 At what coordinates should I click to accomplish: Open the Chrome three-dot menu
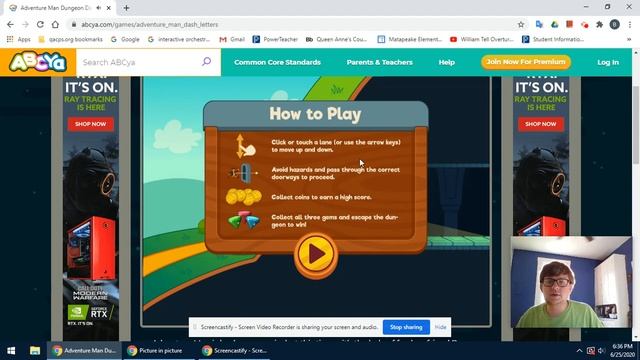[x=630, y=24]
